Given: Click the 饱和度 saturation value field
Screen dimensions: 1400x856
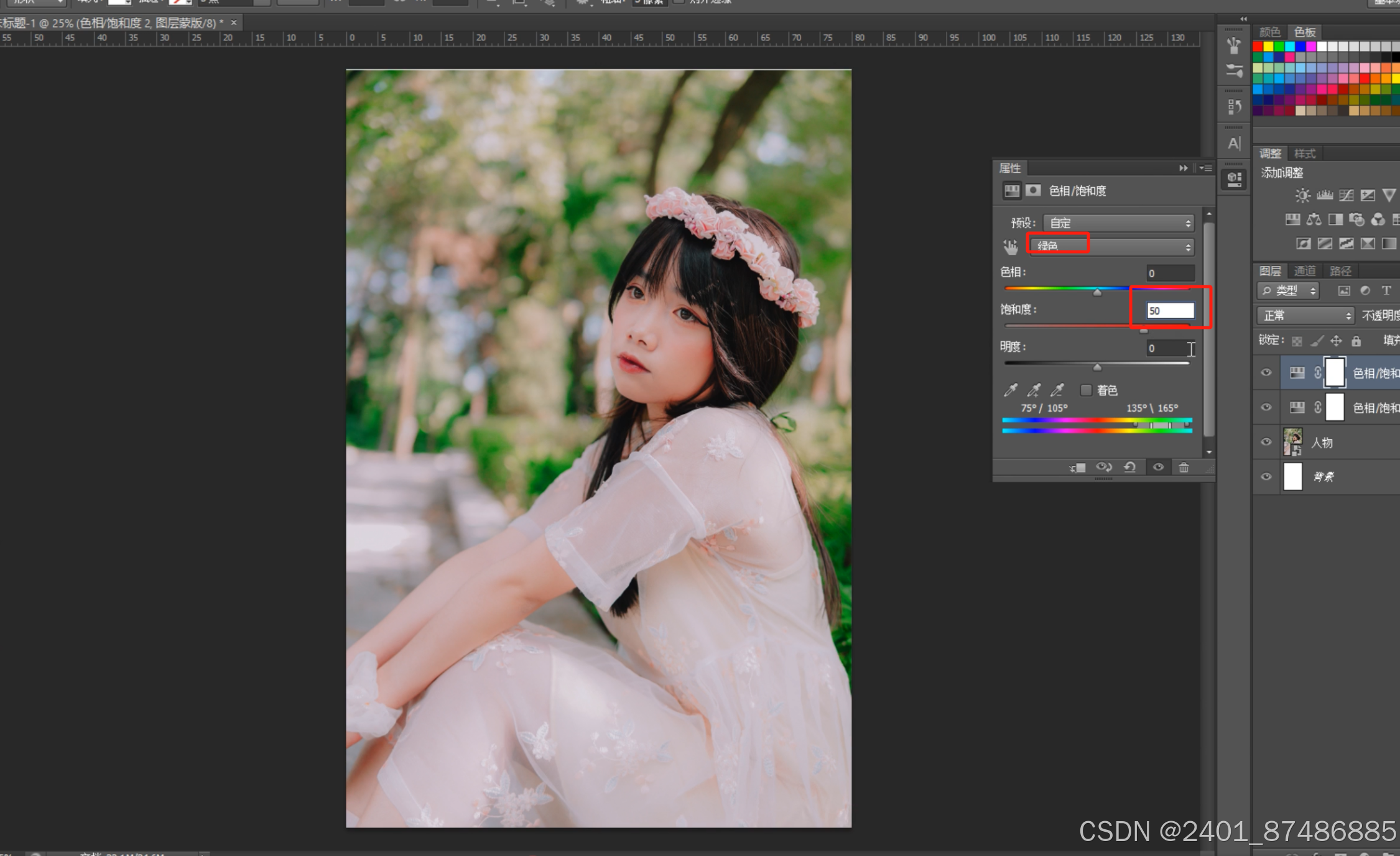Looking at the screenshot, I should (x=1169, y=311).
